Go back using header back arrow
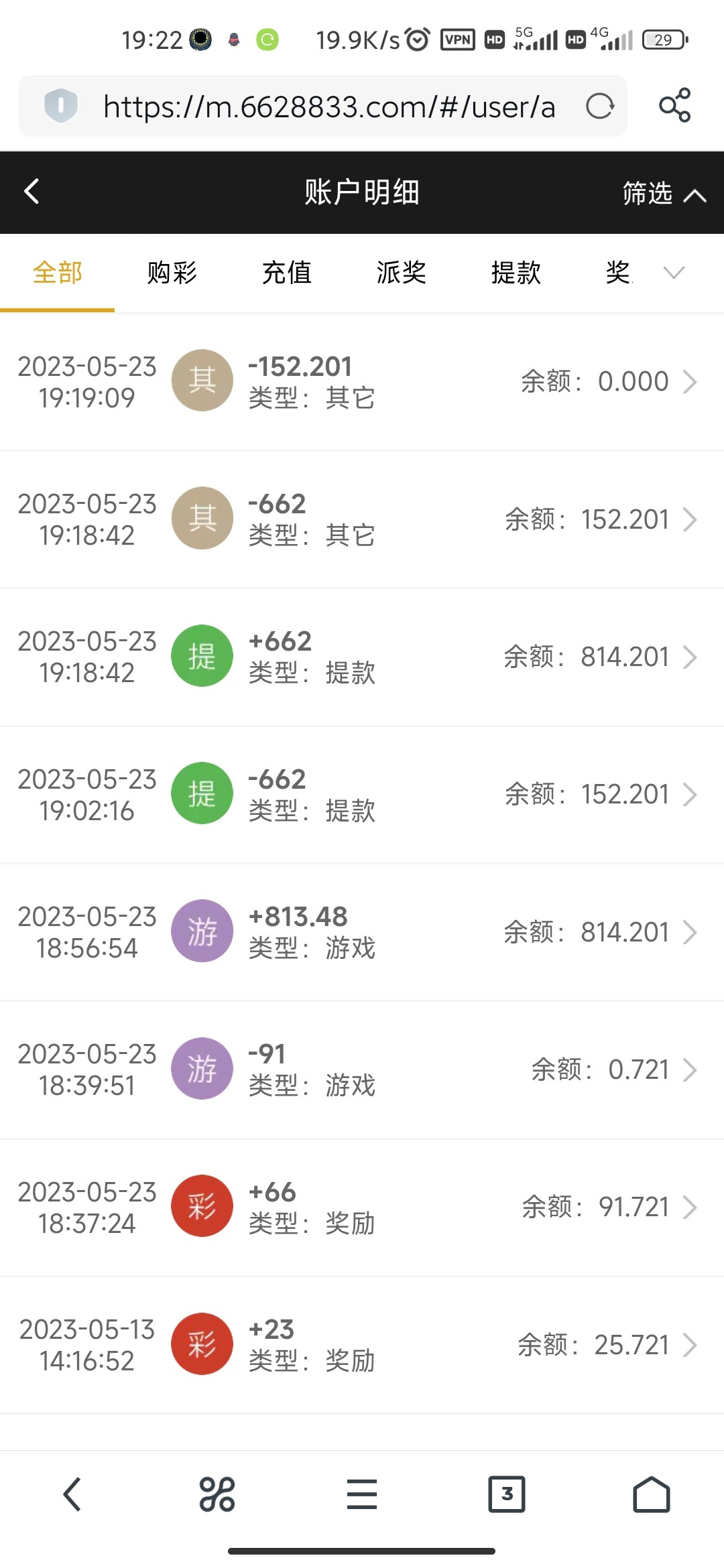 [32, 192]
